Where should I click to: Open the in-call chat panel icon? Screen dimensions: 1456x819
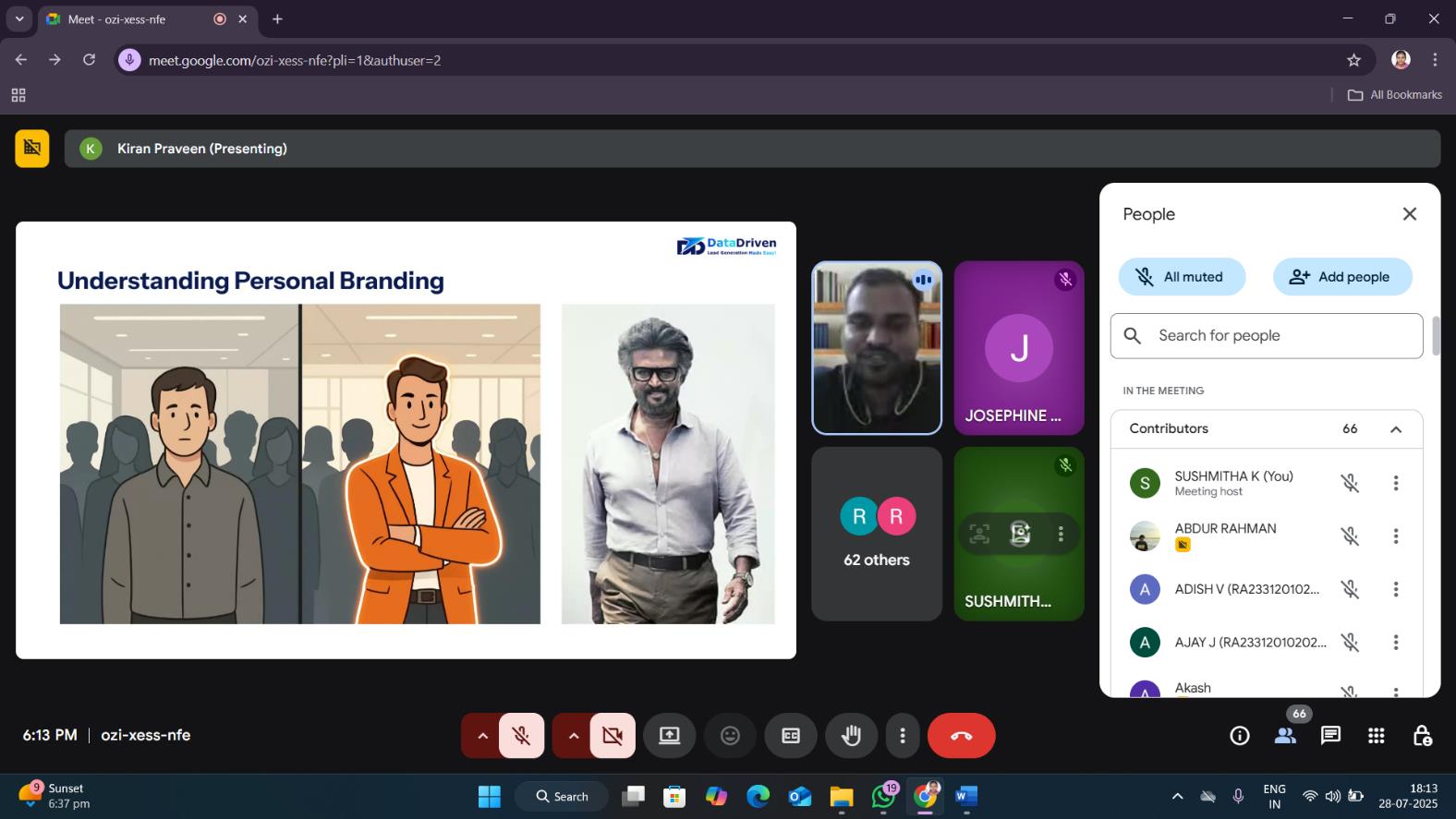[x=1330, y=736]
